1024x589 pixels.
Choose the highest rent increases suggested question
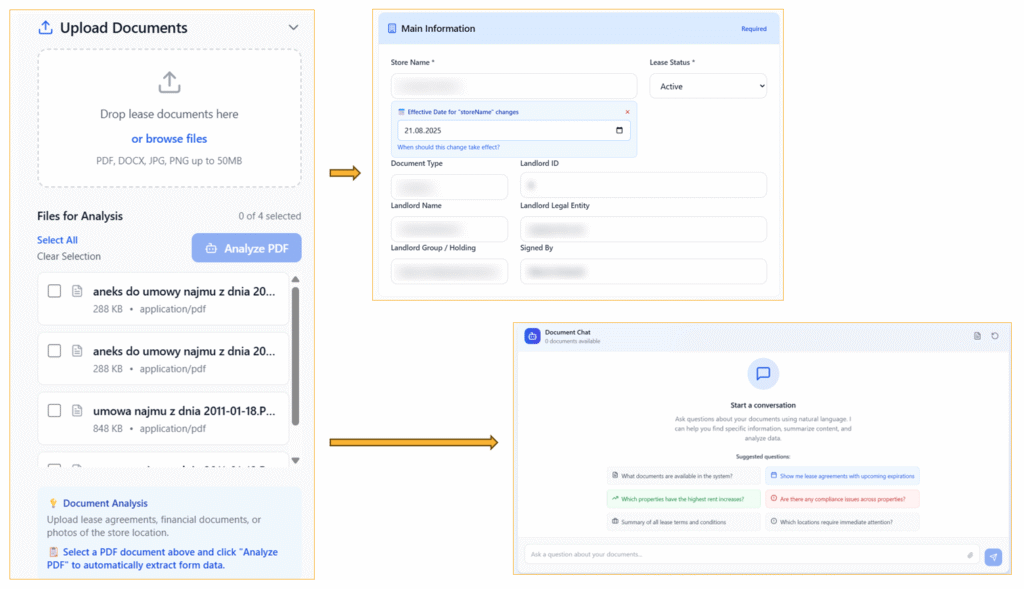coord(683,498)
